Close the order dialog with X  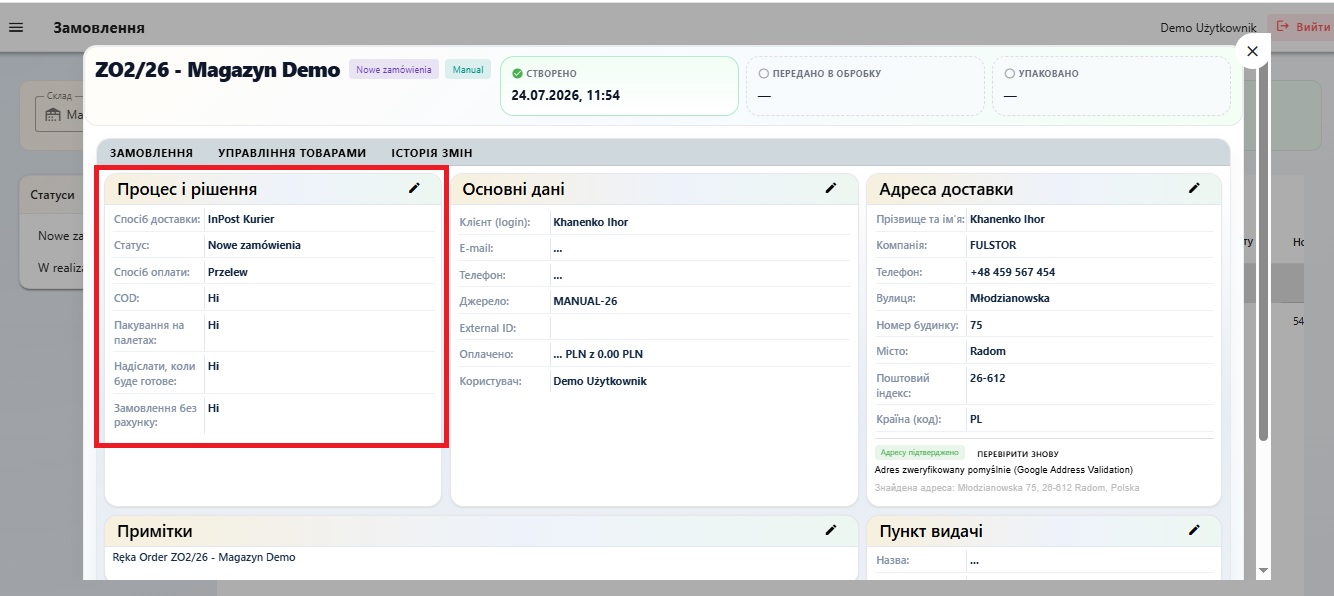coord(1253,51)
